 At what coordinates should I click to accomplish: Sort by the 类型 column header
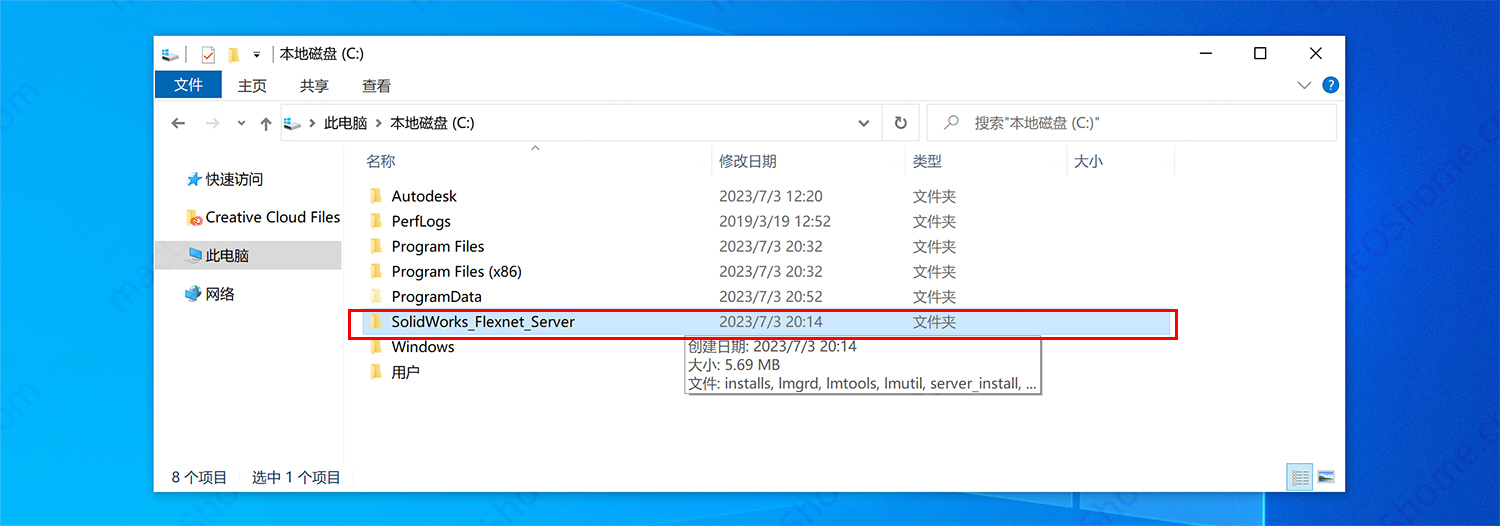[x=927, y=161]
